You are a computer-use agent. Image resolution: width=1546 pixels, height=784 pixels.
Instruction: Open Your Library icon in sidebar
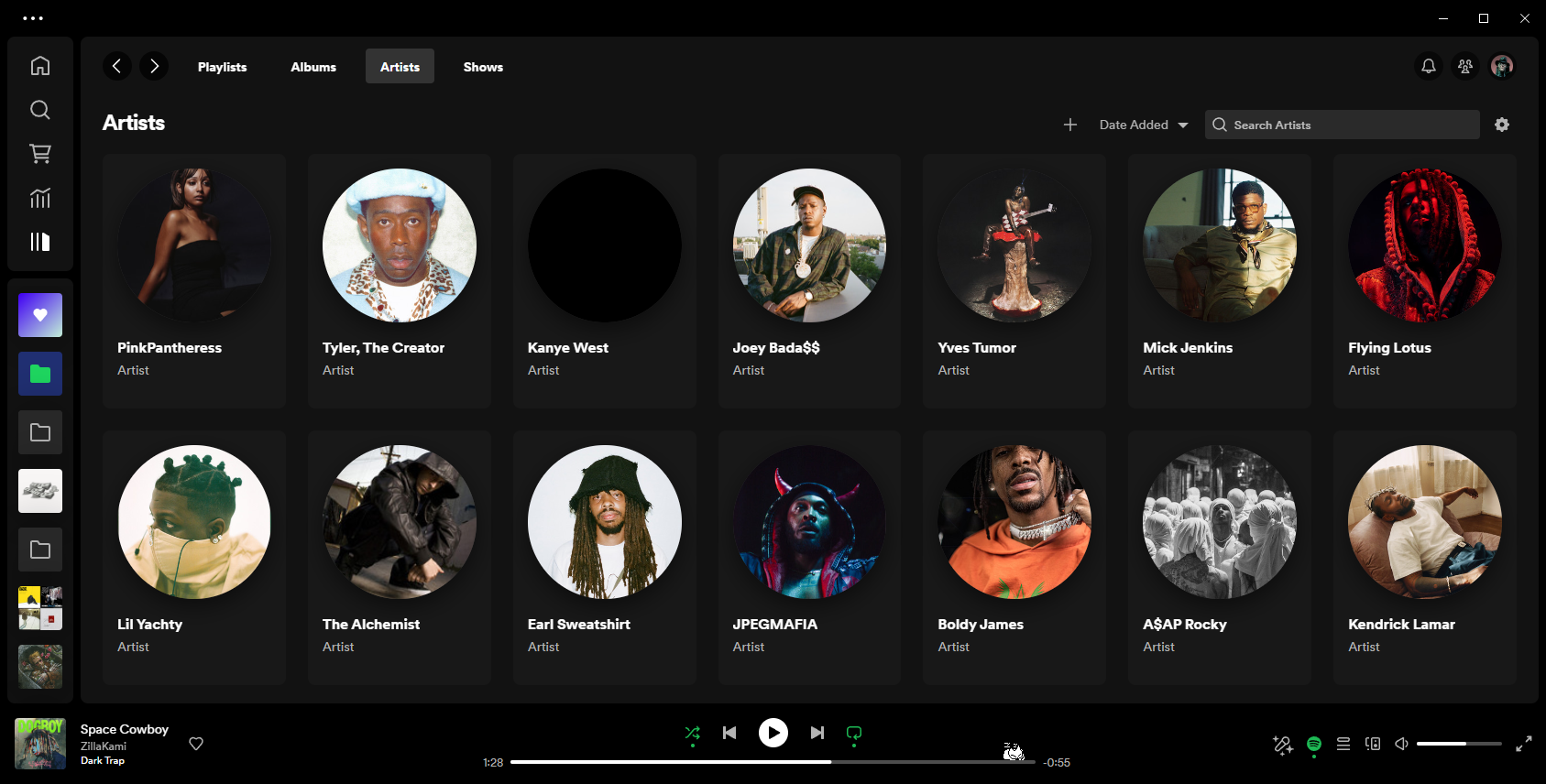(x=40, y=242)
